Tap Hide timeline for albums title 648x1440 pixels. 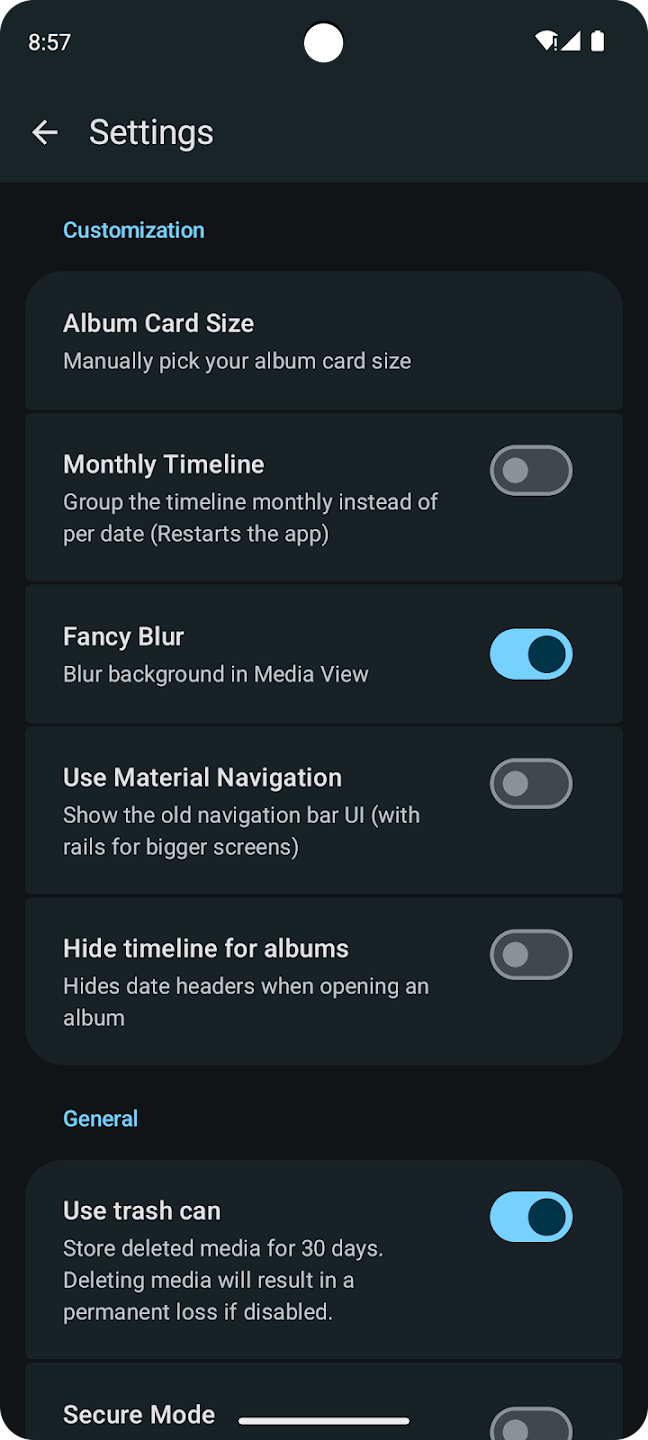tap(206, 949)
